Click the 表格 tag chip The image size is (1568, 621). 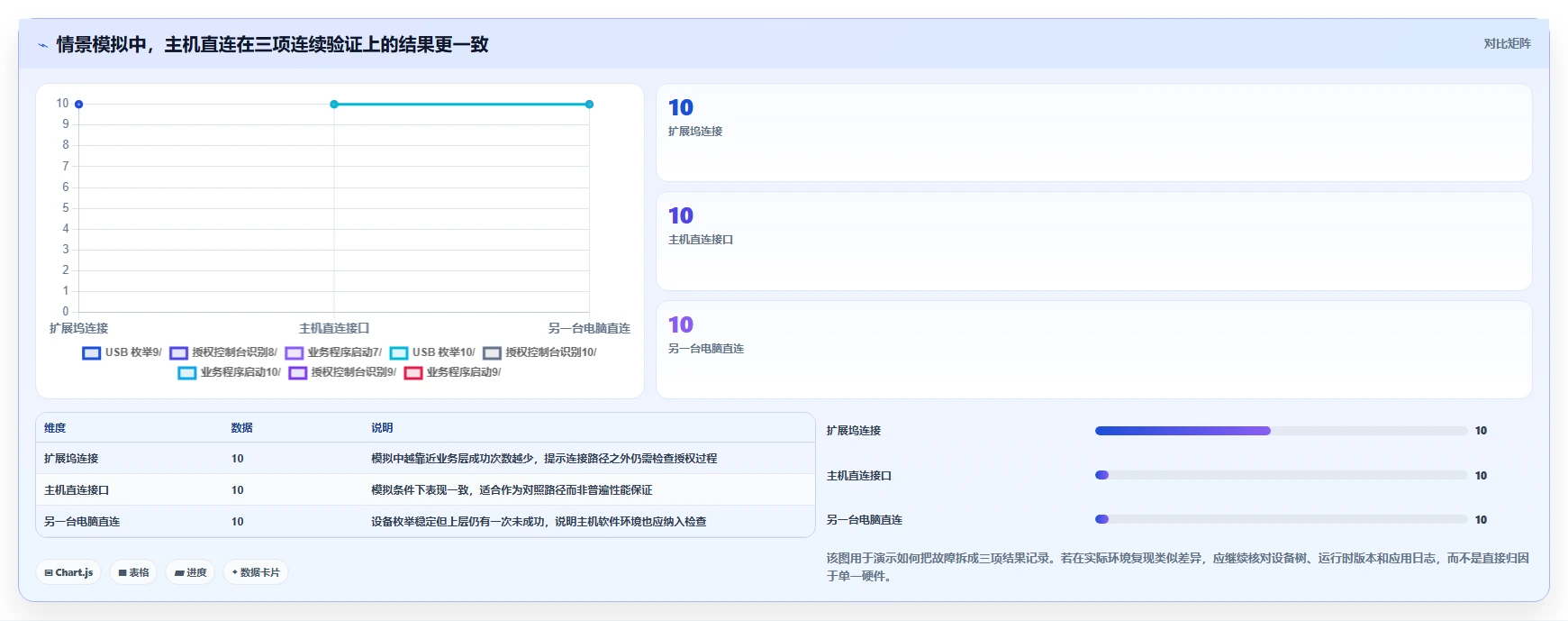click(x=133, y=572)
